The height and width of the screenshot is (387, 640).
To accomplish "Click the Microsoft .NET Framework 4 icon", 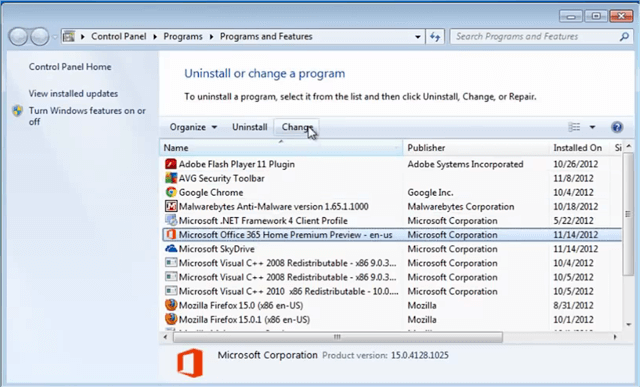I will 171,220.
